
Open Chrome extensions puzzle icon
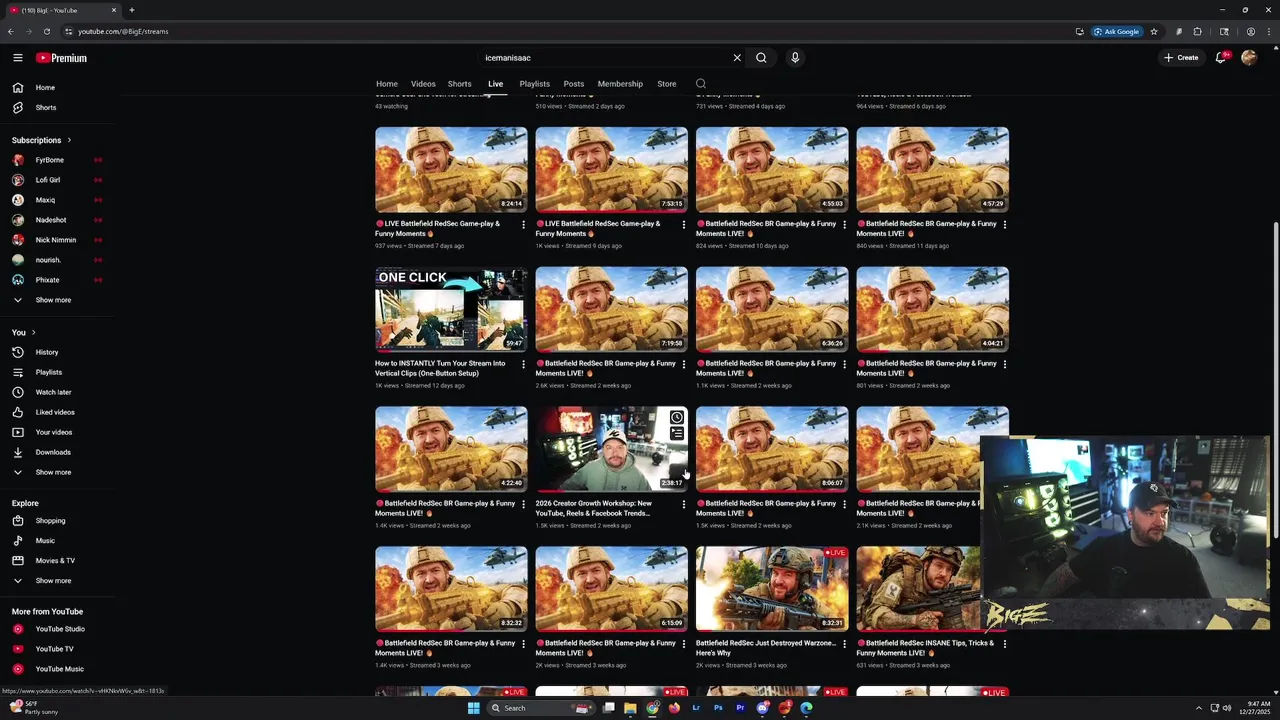pos(1198,31)
